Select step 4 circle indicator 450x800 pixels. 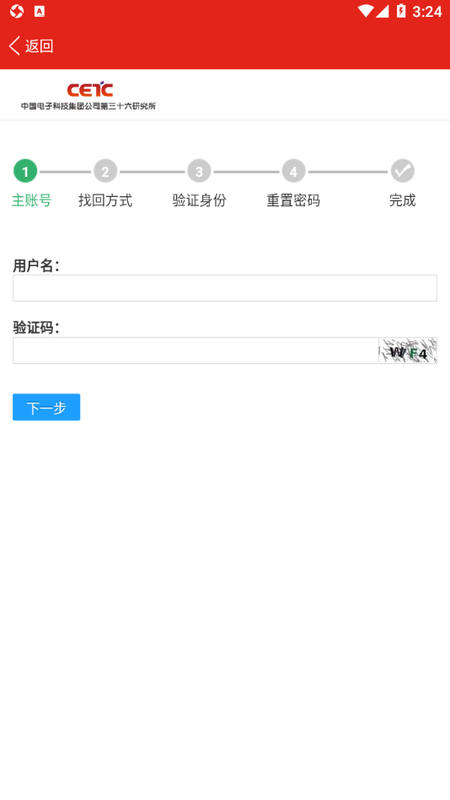(x=293, y=171)
